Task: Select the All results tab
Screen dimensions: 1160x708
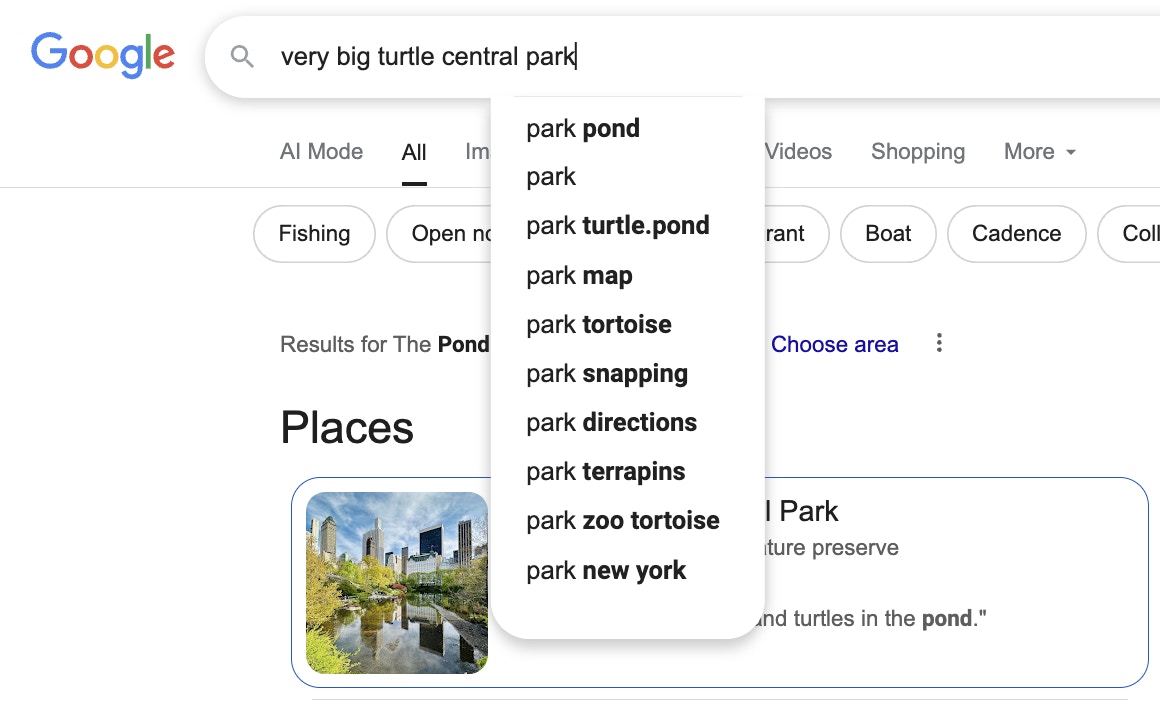Action: [414, 152]
